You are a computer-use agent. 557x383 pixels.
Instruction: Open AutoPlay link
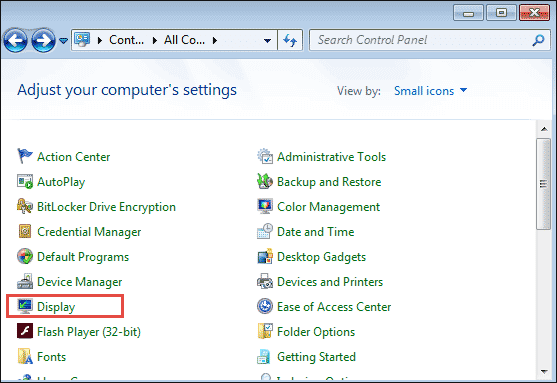tap(61, 182)
